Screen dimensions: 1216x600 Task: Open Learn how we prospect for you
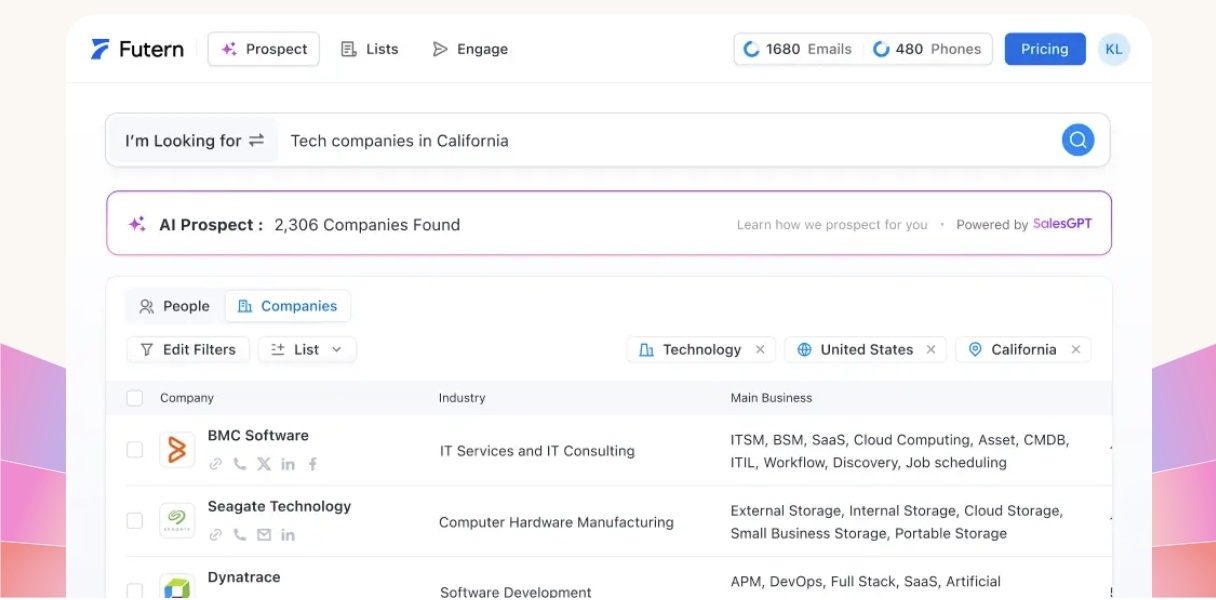[x=832, y=225]
